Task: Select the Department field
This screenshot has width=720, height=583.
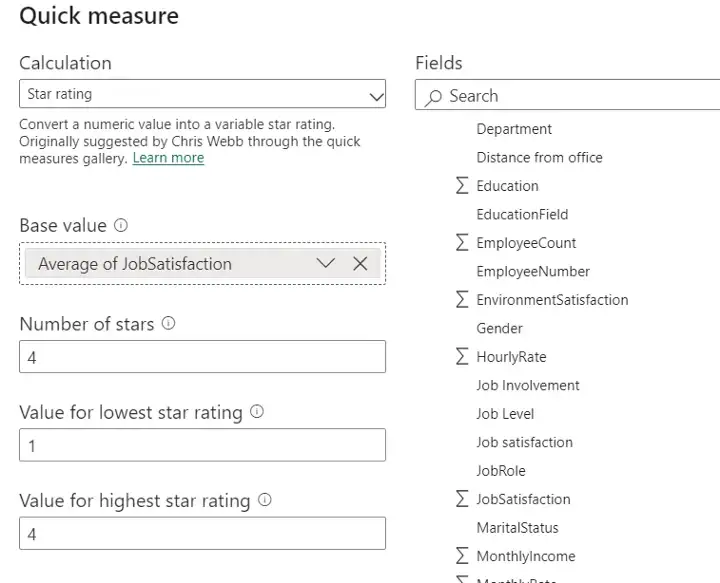Action: (514, 129)
